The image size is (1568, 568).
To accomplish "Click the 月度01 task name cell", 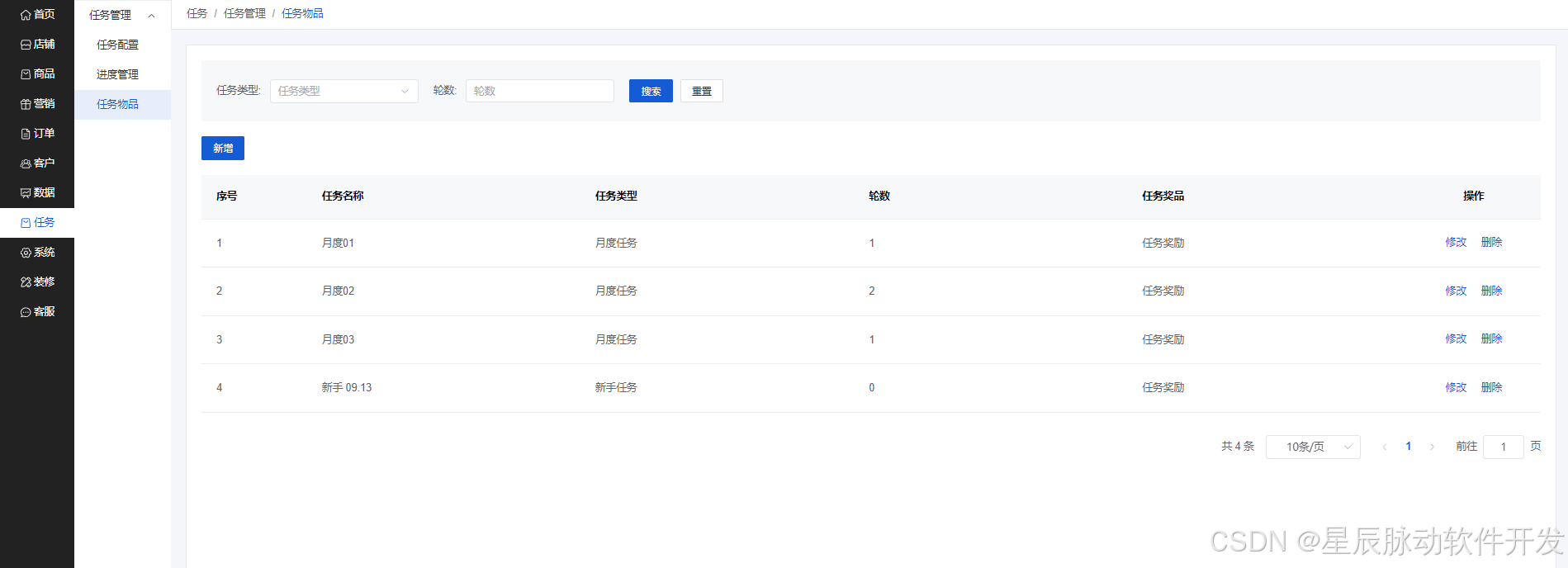I will [x=338, y=243].
